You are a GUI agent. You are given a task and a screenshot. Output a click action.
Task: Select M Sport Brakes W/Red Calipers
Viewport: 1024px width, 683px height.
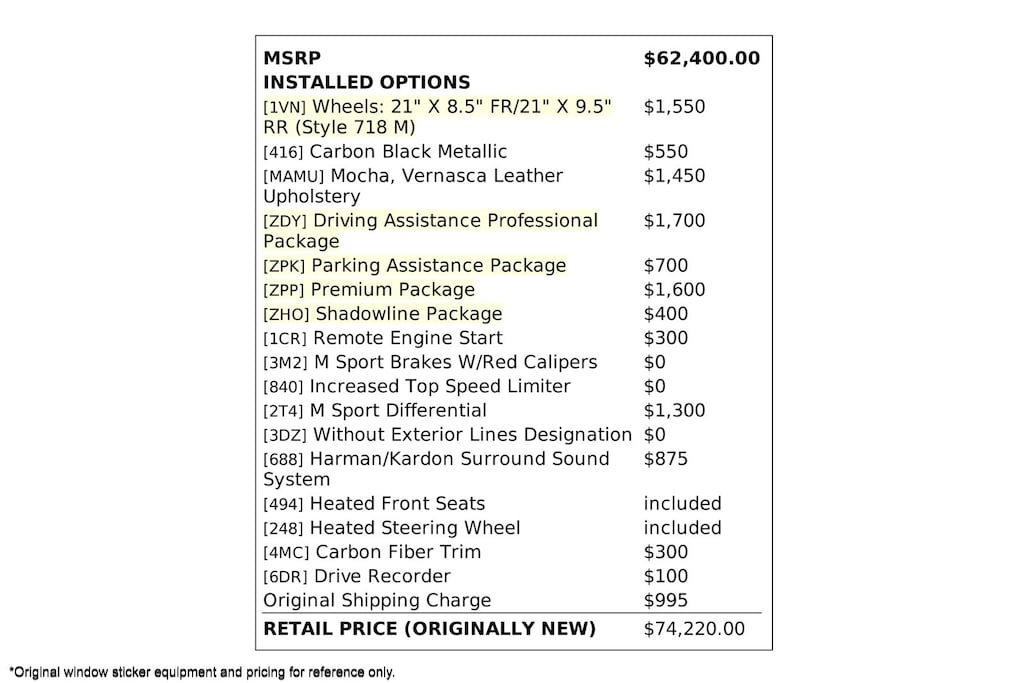point(430,362)
